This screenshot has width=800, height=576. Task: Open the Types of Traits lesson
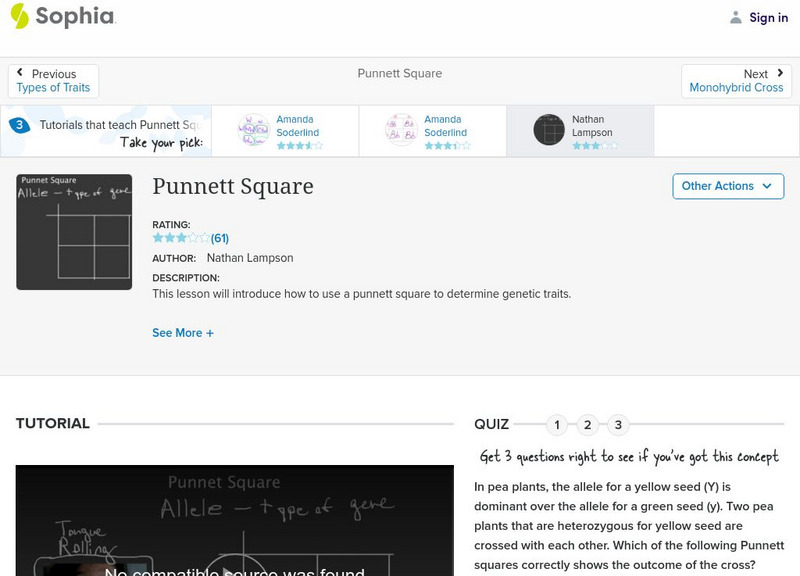(x=53, y=87)
